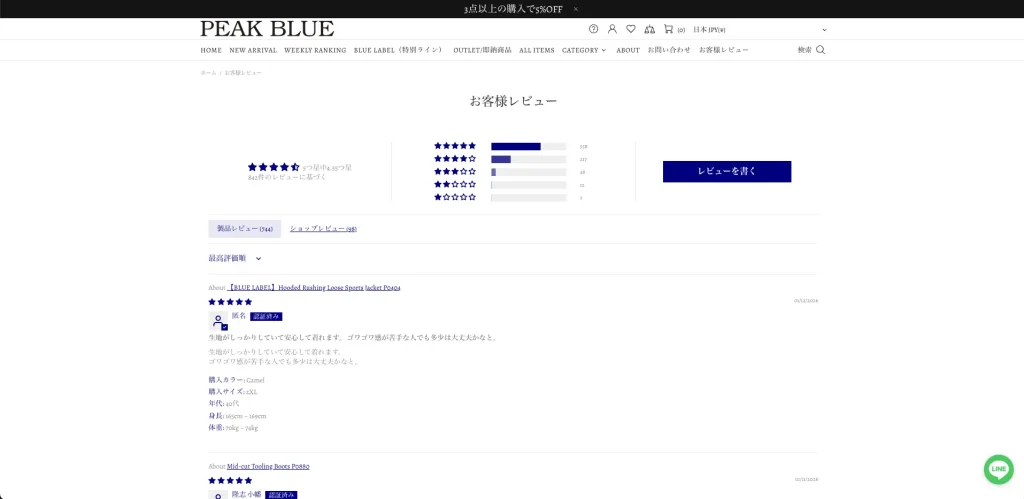Open the 日本 JPY currency dropdown
This screenshot has height=499, width=1024.
coord(760,30)
